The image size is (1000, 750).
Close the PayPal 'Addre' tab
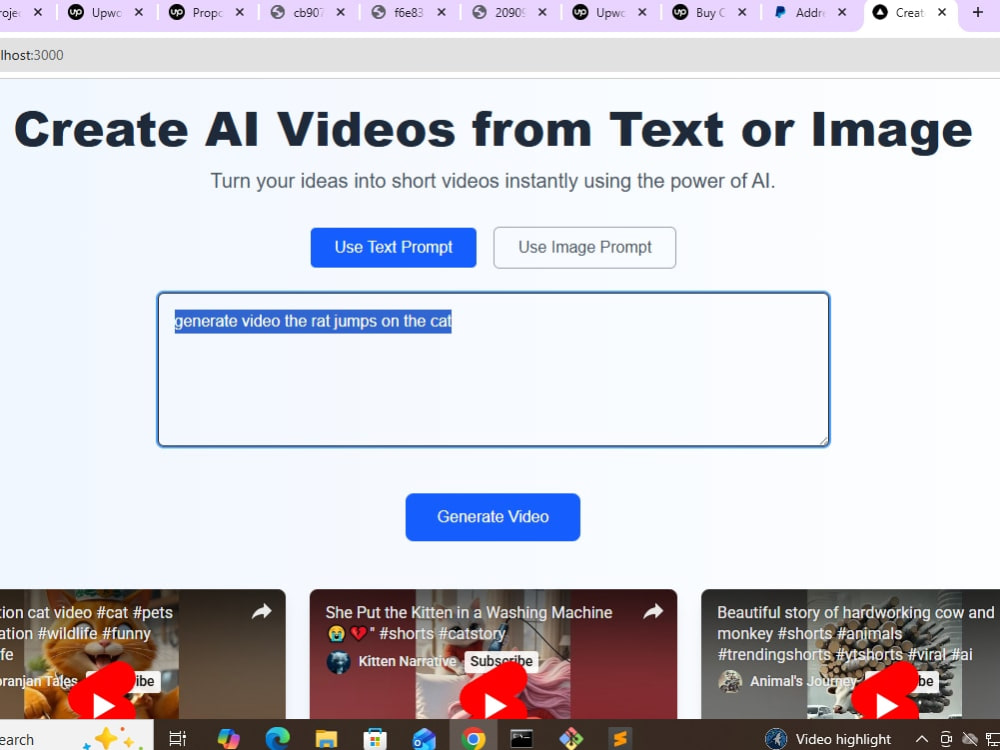842,12
